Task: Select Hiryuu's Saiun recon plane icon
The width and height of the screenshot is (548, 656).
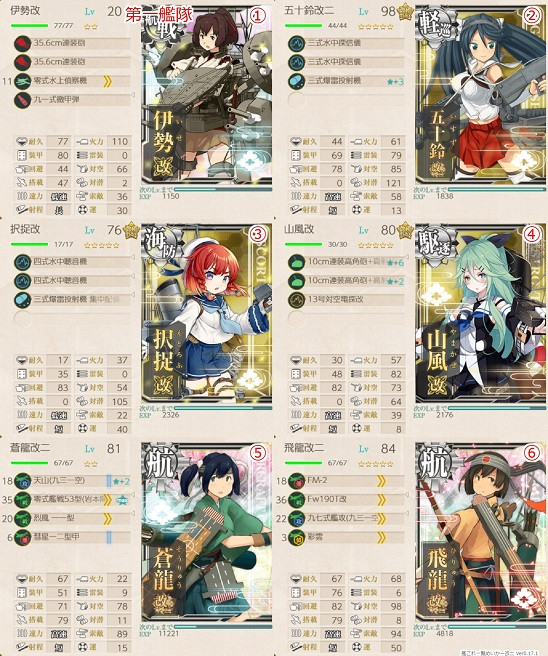Action: 296,537
